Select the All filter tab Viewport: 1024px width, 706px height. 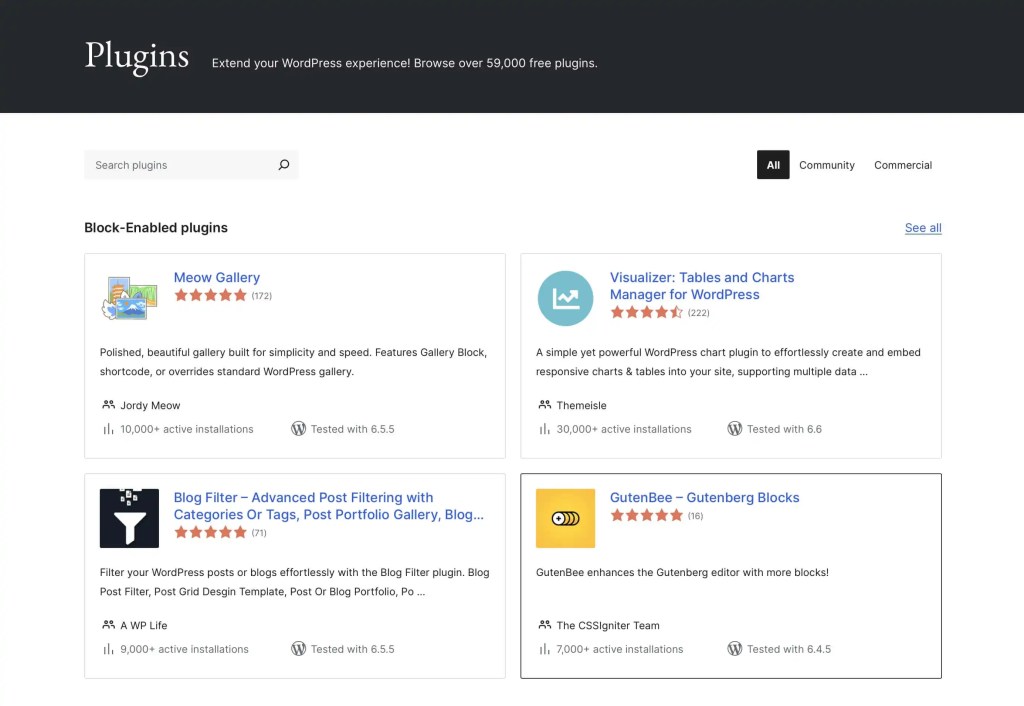[x=773, y=165]
